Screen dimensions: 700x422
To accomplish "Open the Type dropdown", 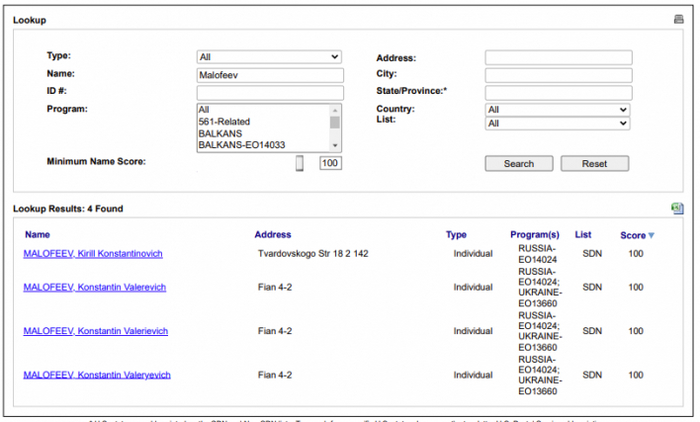I will pos(269,57).
